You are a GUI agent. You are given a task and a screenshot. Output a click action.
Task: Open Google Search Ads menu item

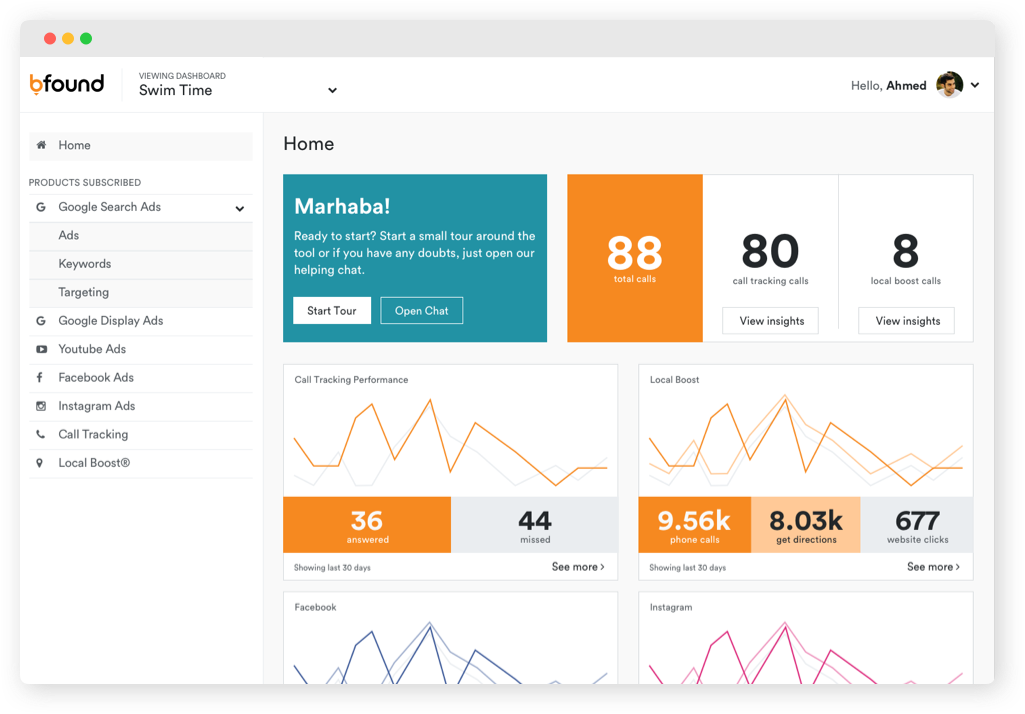pyautogui.click(x=141, y=208)
